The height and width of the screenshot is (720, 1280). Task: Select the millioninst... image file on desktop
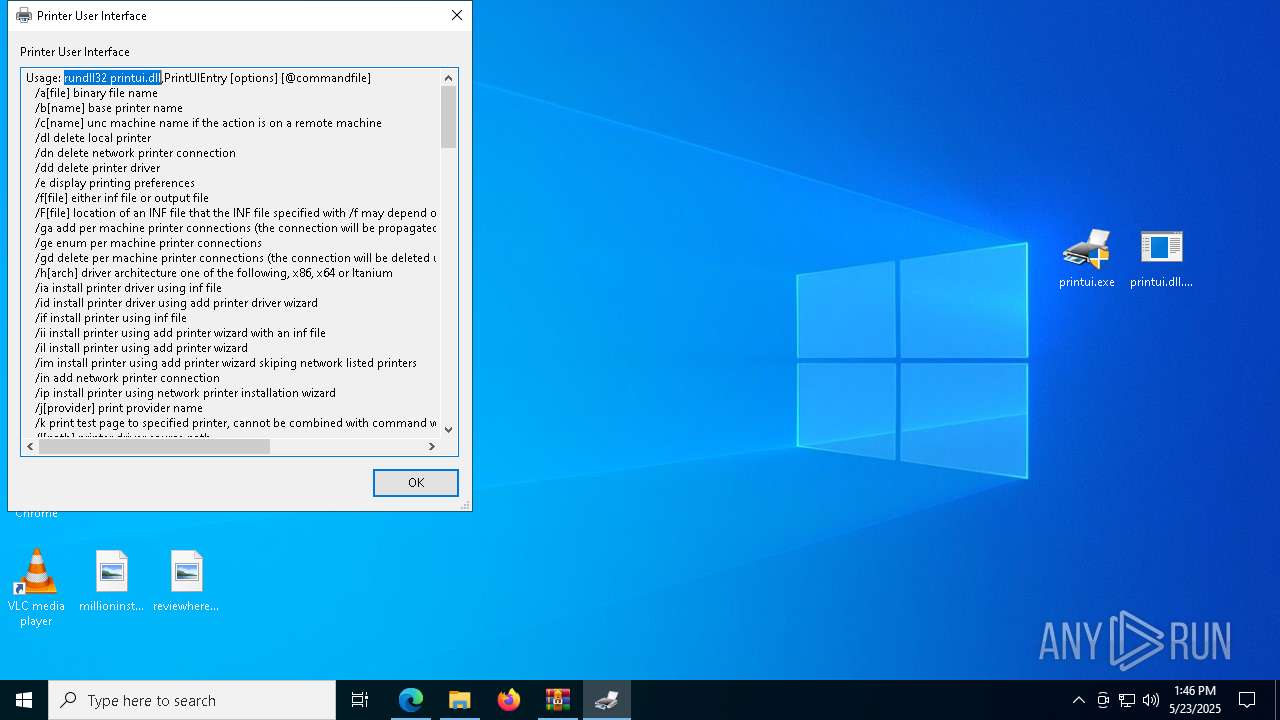(111, 581)
